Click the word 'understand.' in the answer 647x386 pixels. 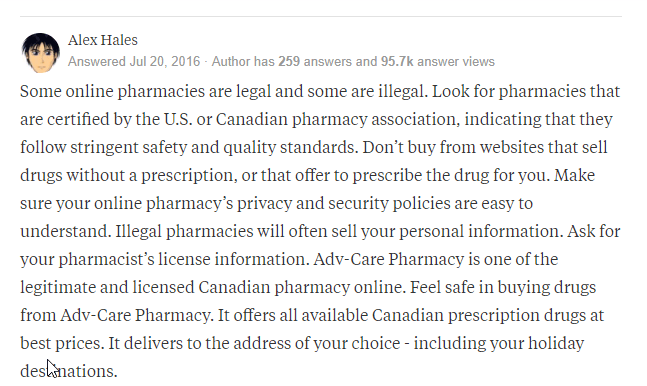pyautogui.click(x=66, y=231)
